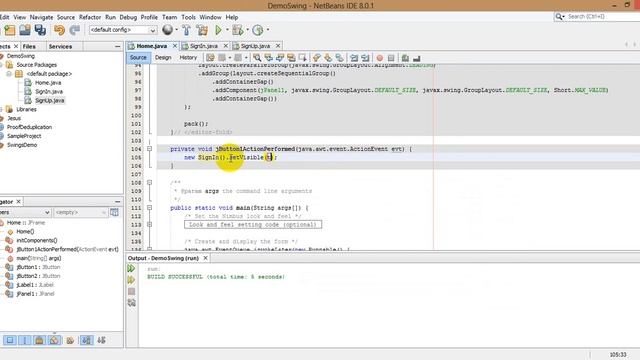Select jButton1ActionPerformed in Navigator
Viewport: 640px width, 360px height.
tap(67, 249)
